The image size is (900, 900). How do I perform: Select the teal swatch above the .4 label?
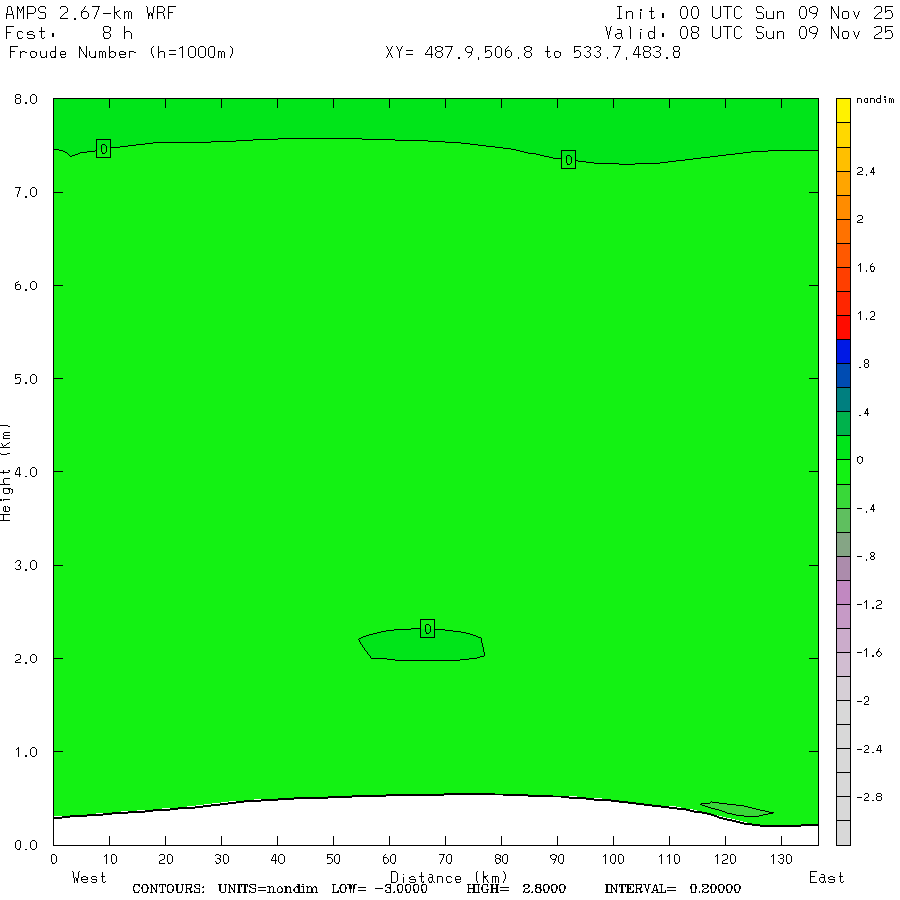[843, 399]
